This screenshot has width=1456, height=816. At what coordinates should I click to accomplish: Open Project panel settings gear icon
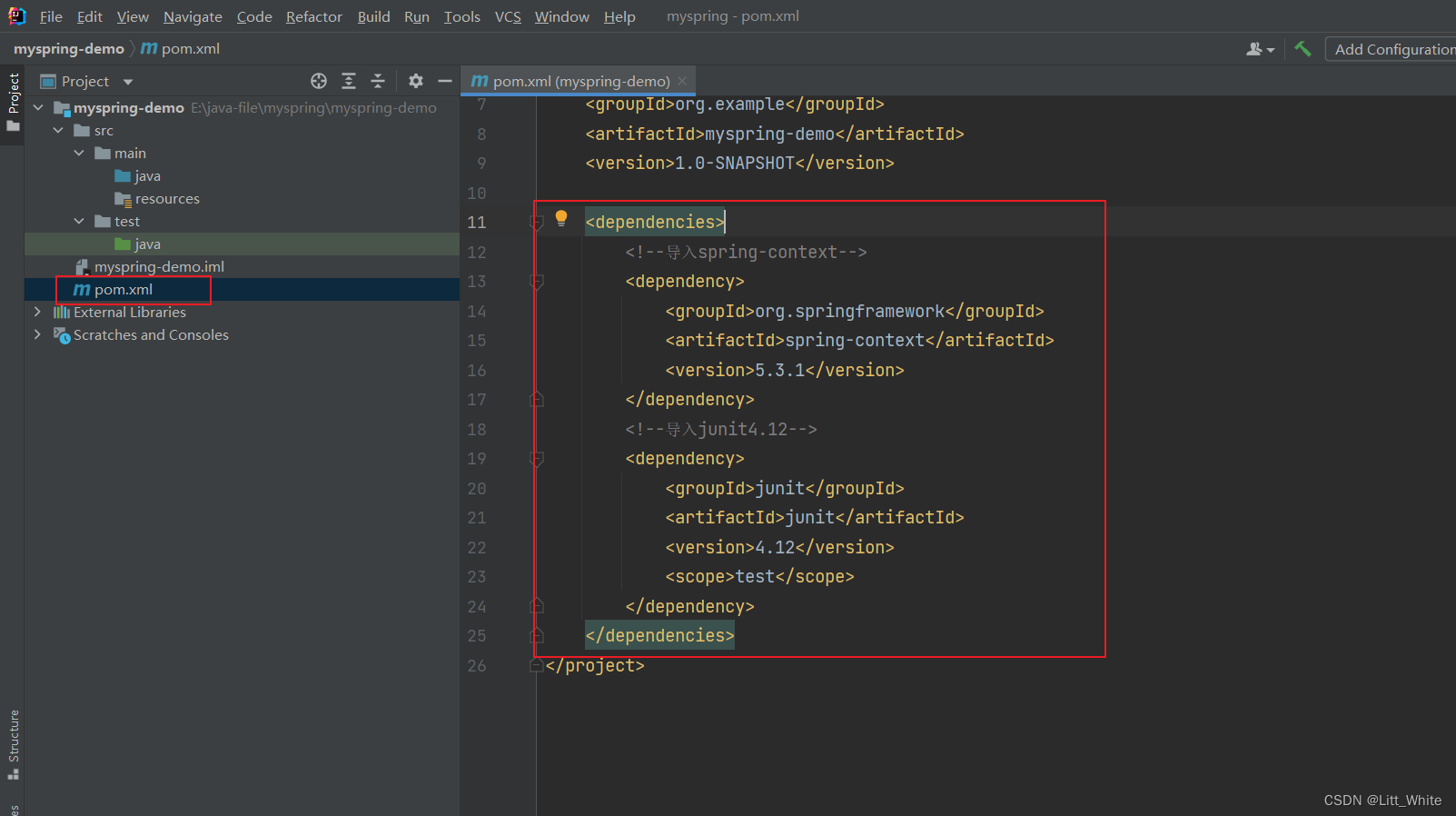(x=416, y=81)
